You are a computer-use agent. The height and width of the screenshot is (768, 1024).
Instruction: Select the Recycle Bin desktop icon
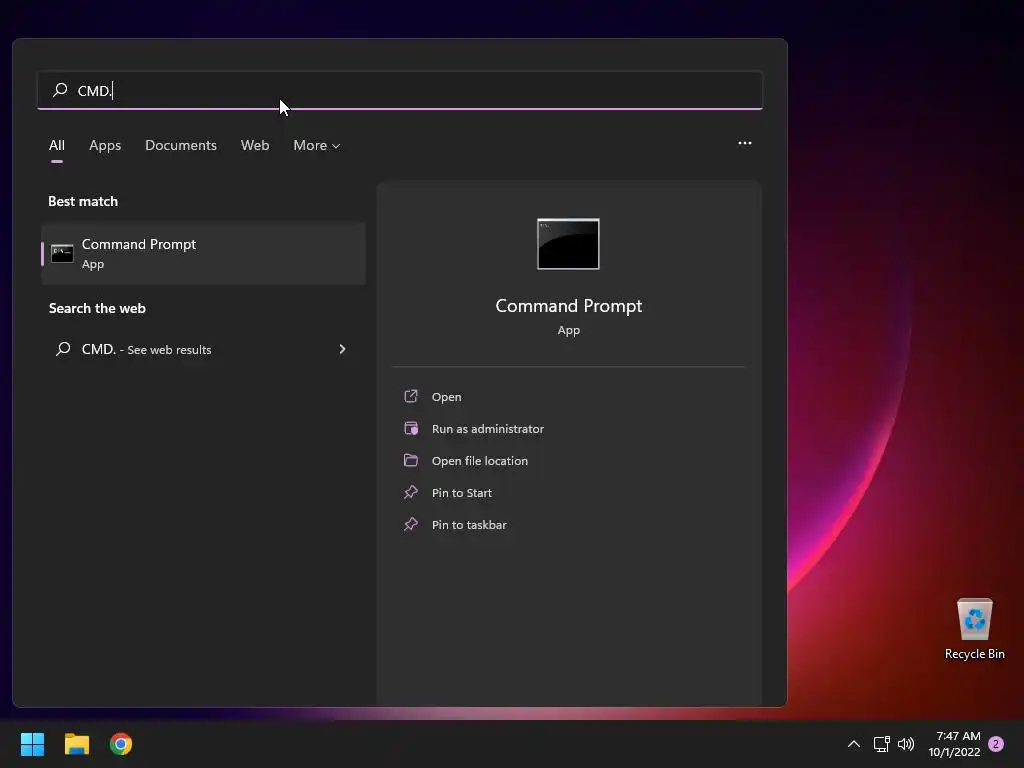click(x=974, y=628)
